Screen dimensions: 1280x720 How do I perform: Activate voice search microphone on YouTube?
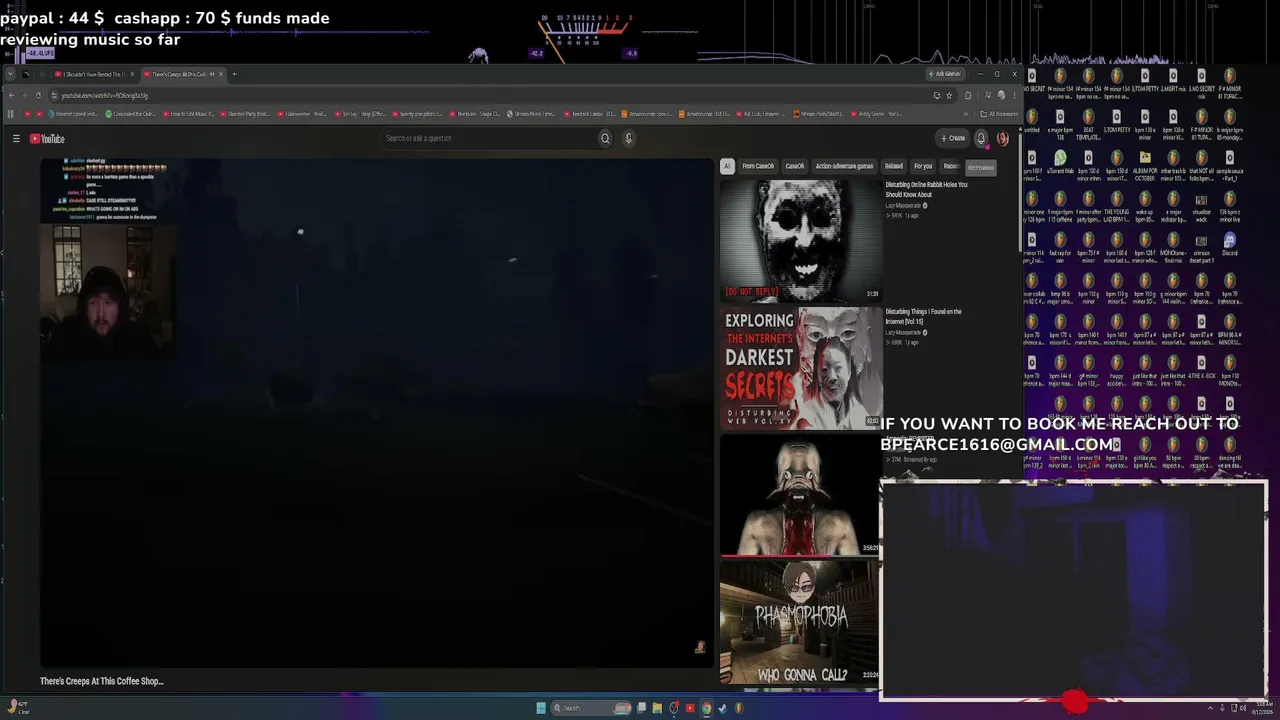click(628, 138)
